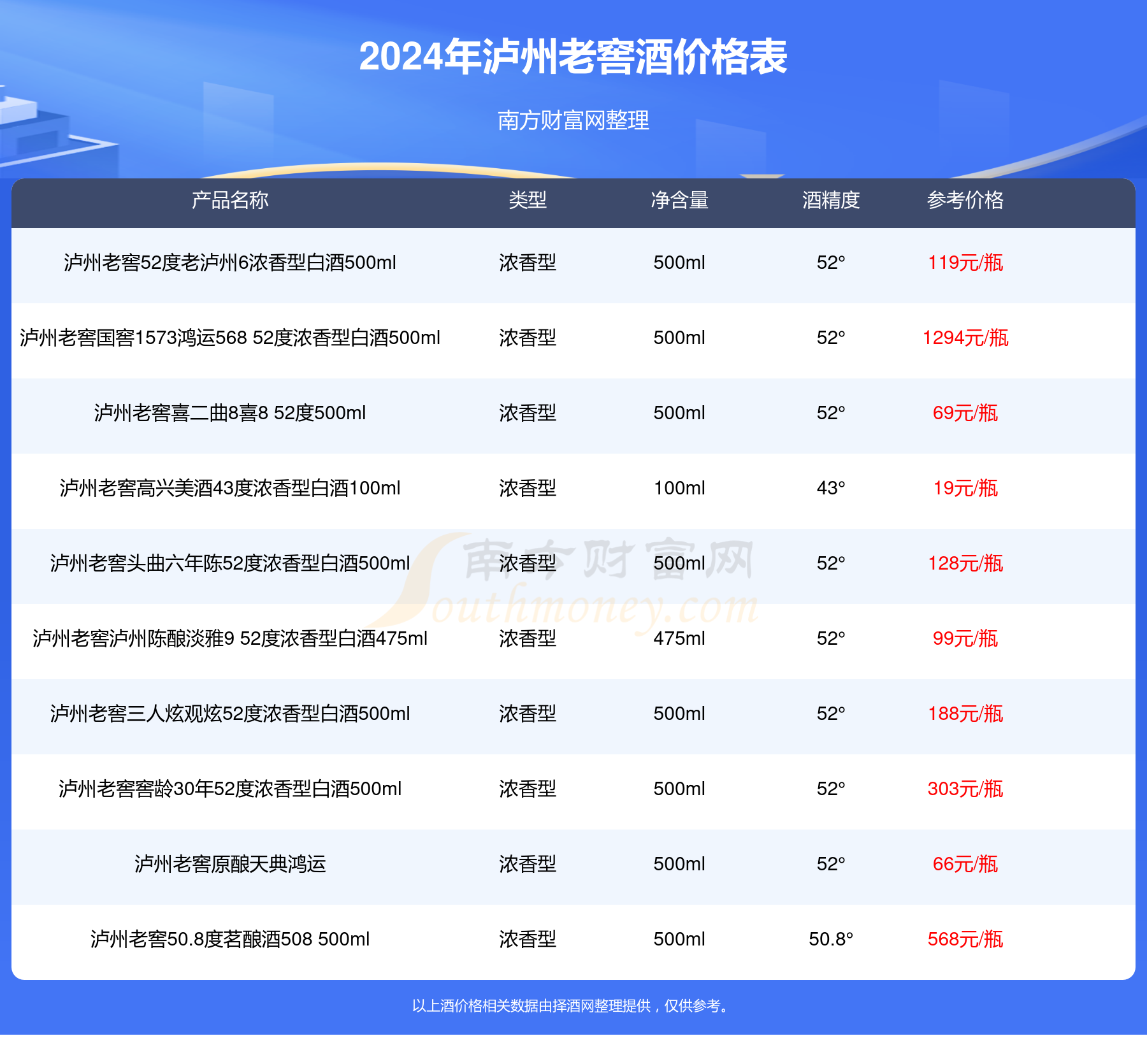Viewport: 1147px width, 1064px height.
Task: Click the footer note 以上酒价格相关数据由择酒网整理提供
Action: (x=531, y=1006)
